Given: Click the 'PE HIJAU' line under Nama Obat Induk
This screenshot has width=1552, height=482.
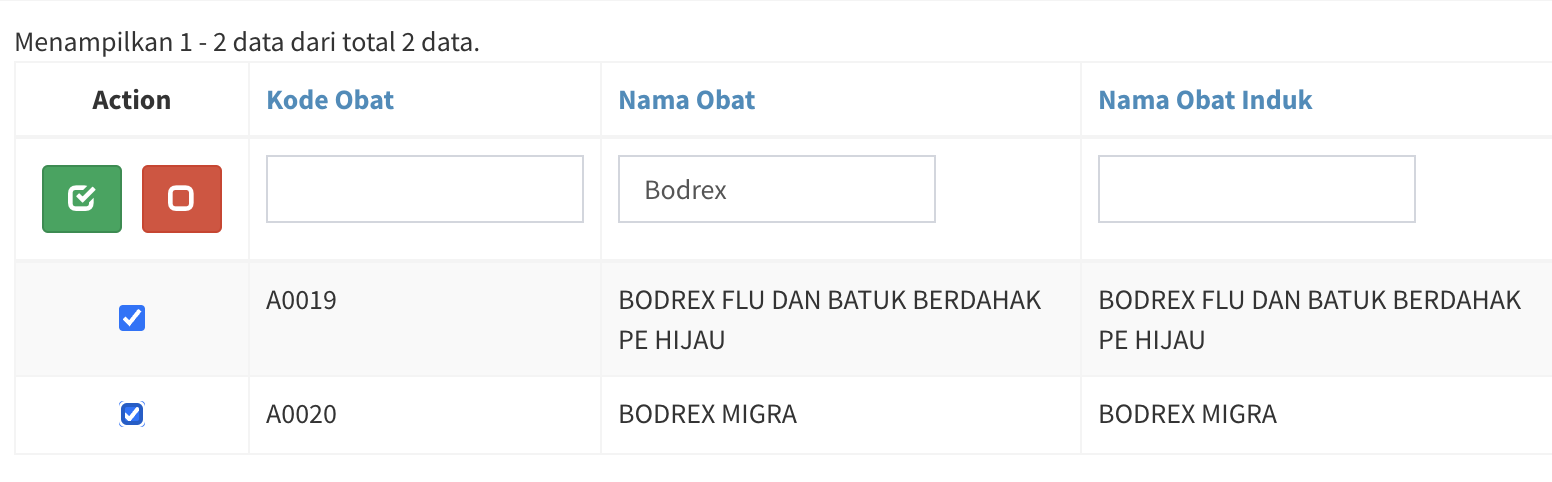Looking at the screenshot, I should point(1152,340).
